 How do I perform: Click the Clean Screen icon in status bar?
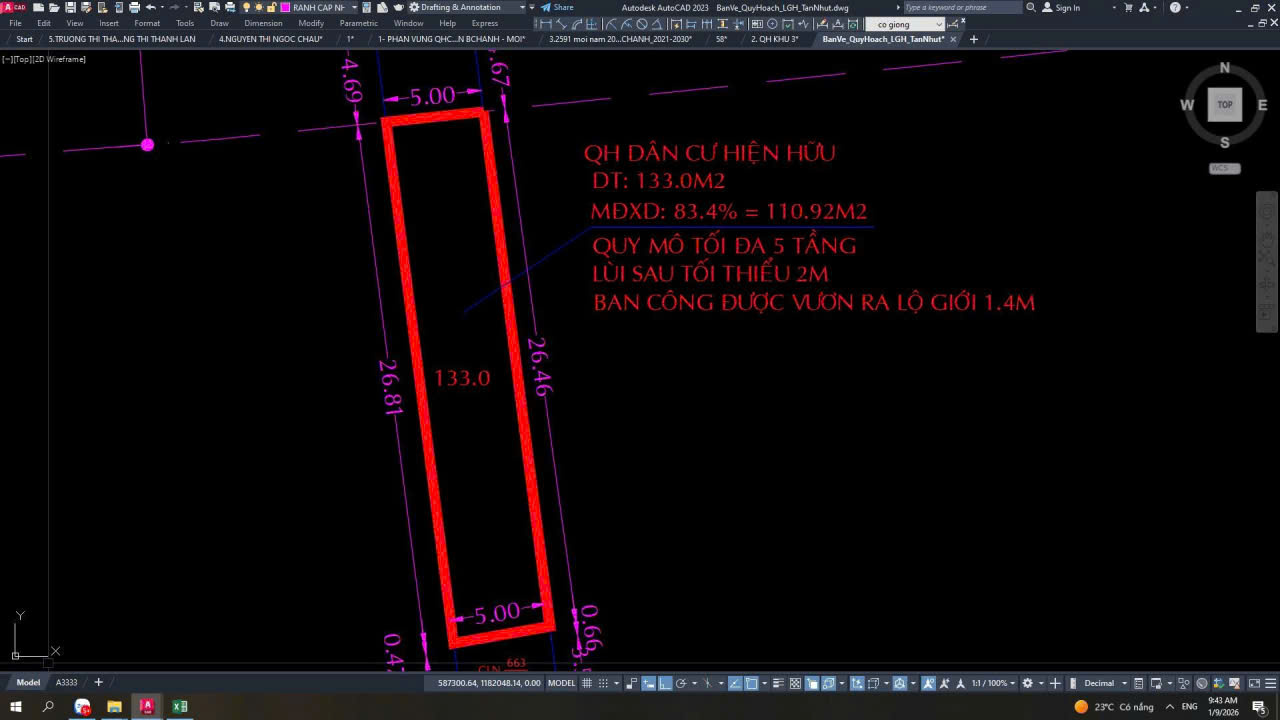click(1254, 683)
